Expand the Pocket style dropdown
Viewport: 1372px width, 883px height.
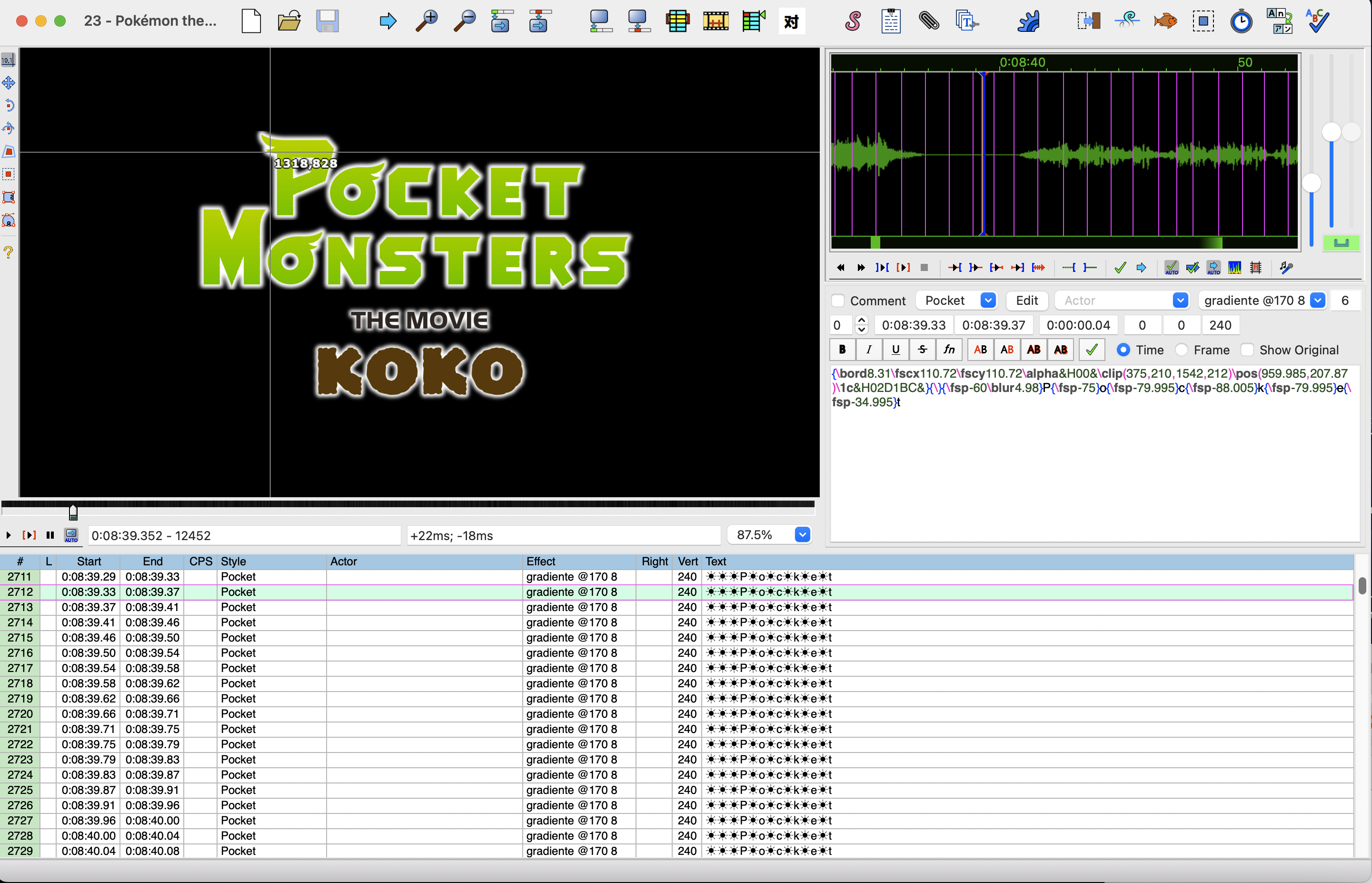click(988, 301)
